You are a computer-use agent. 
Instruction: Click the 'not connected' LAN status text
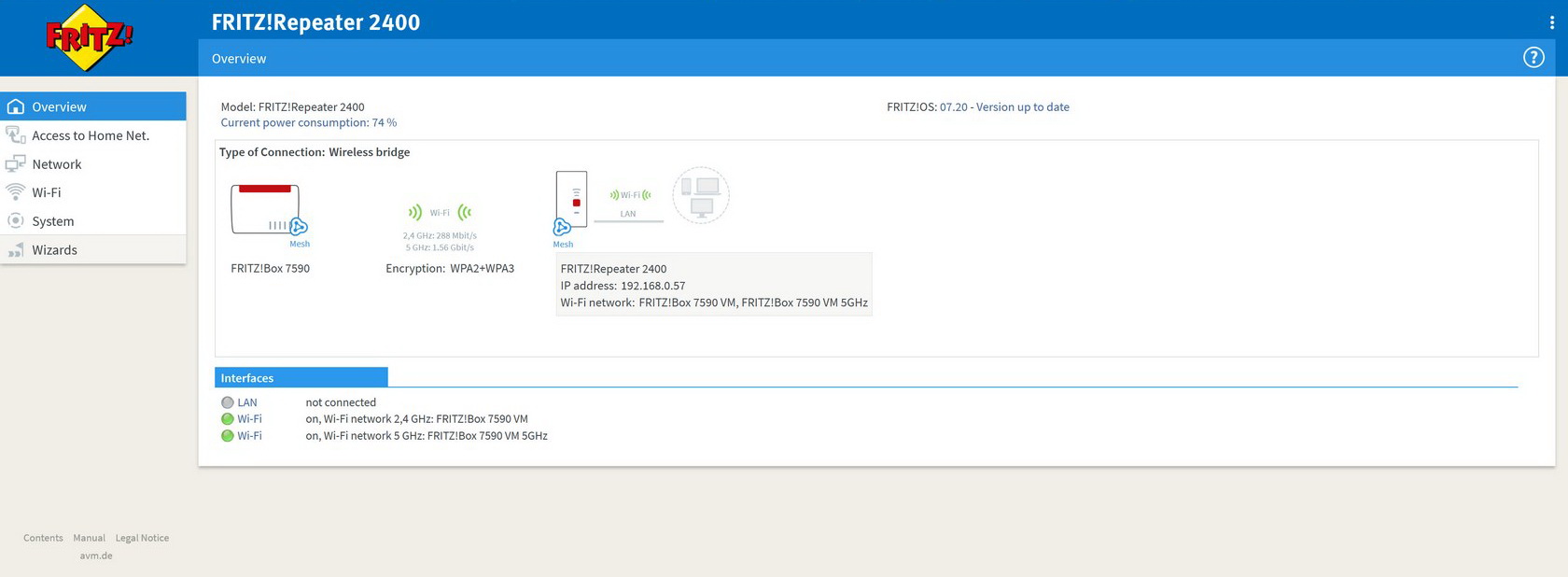pyautogui.click(x=341, y=402)
